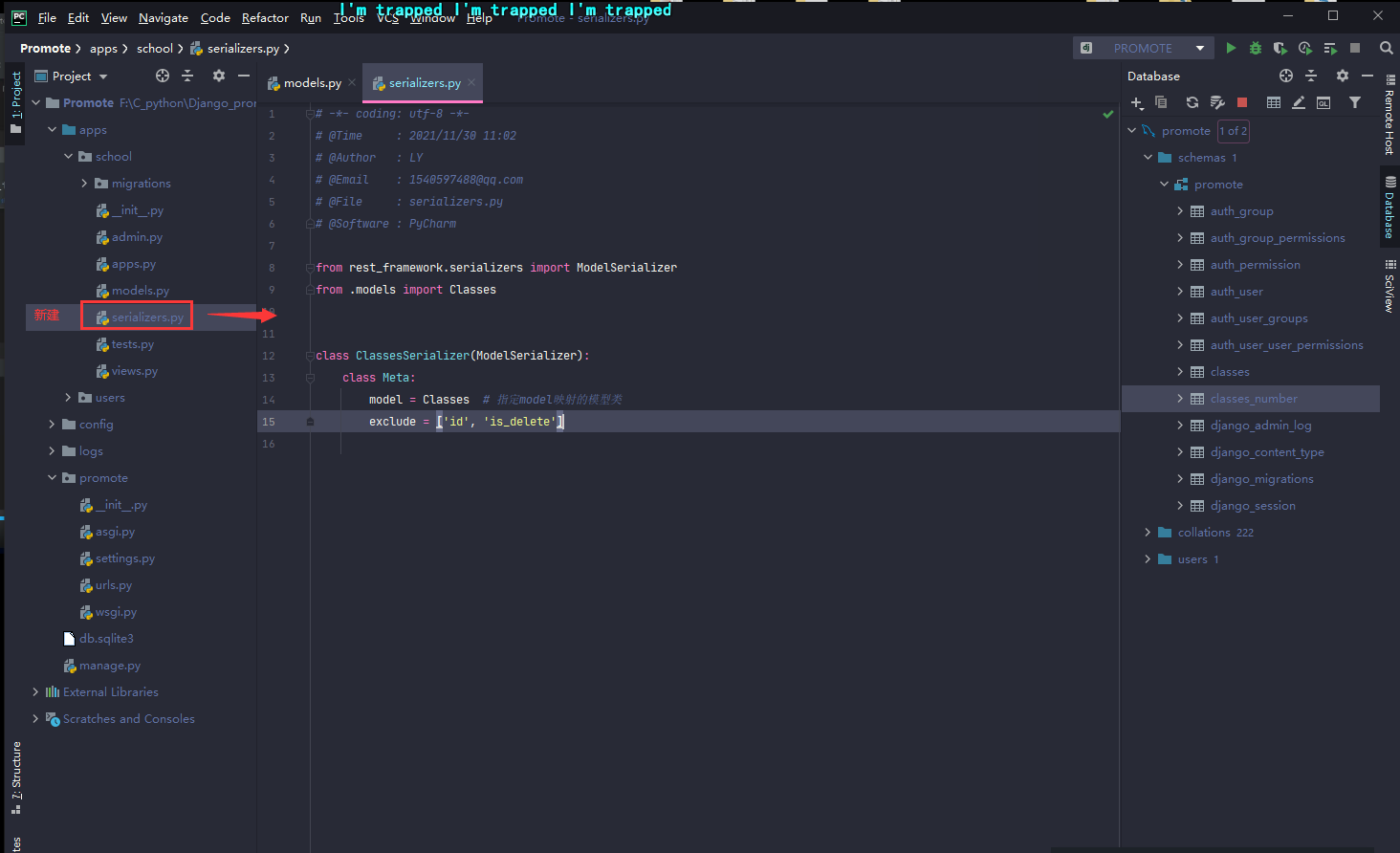1400x853 pixels.
Task: Collapse all nodes in Project panel
Action: click(x=187, y=76)
